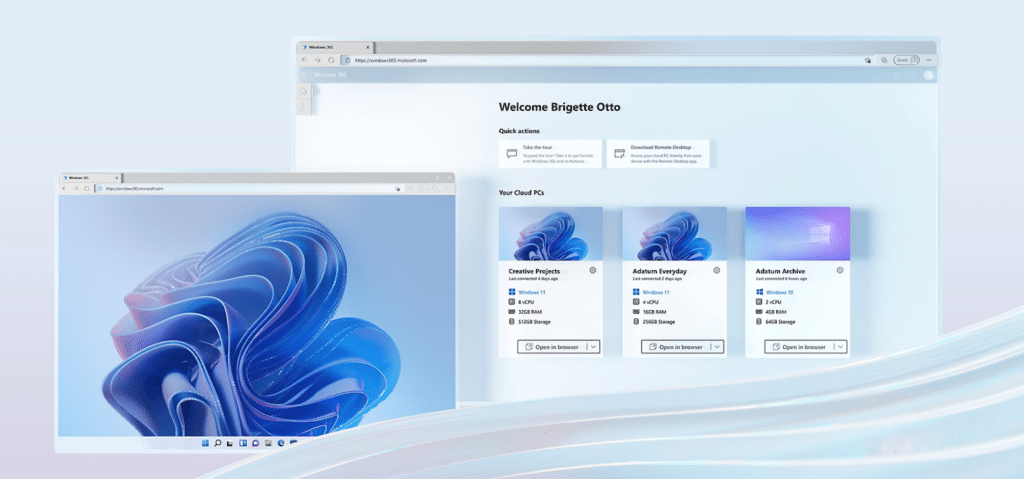The image size is (1024, 479).
Task: Open settings gear for Creative Projects PC
Action: (x=592, y=270)
